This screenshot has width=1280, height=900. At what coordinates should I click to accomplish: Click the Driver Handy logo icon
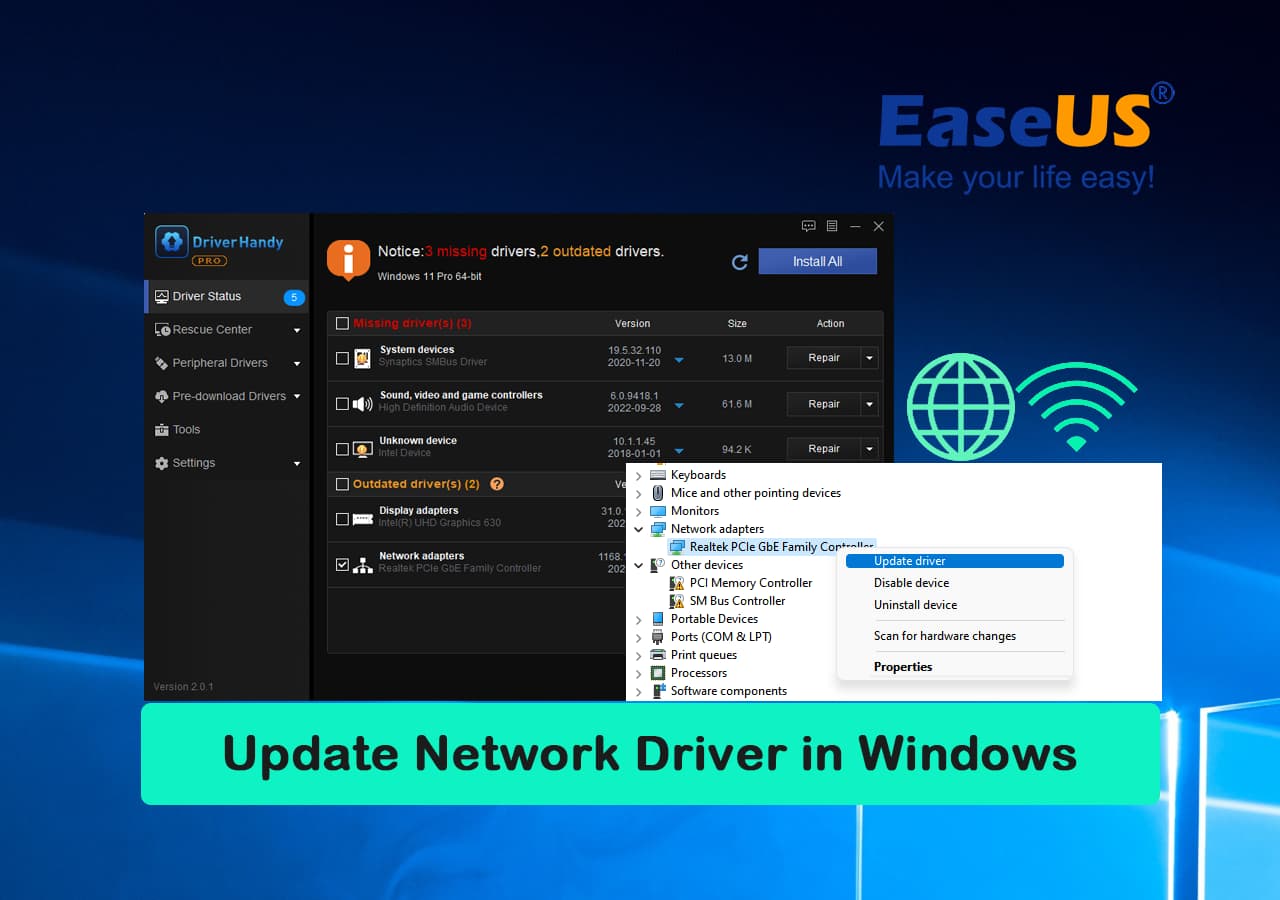coord(172,241)
